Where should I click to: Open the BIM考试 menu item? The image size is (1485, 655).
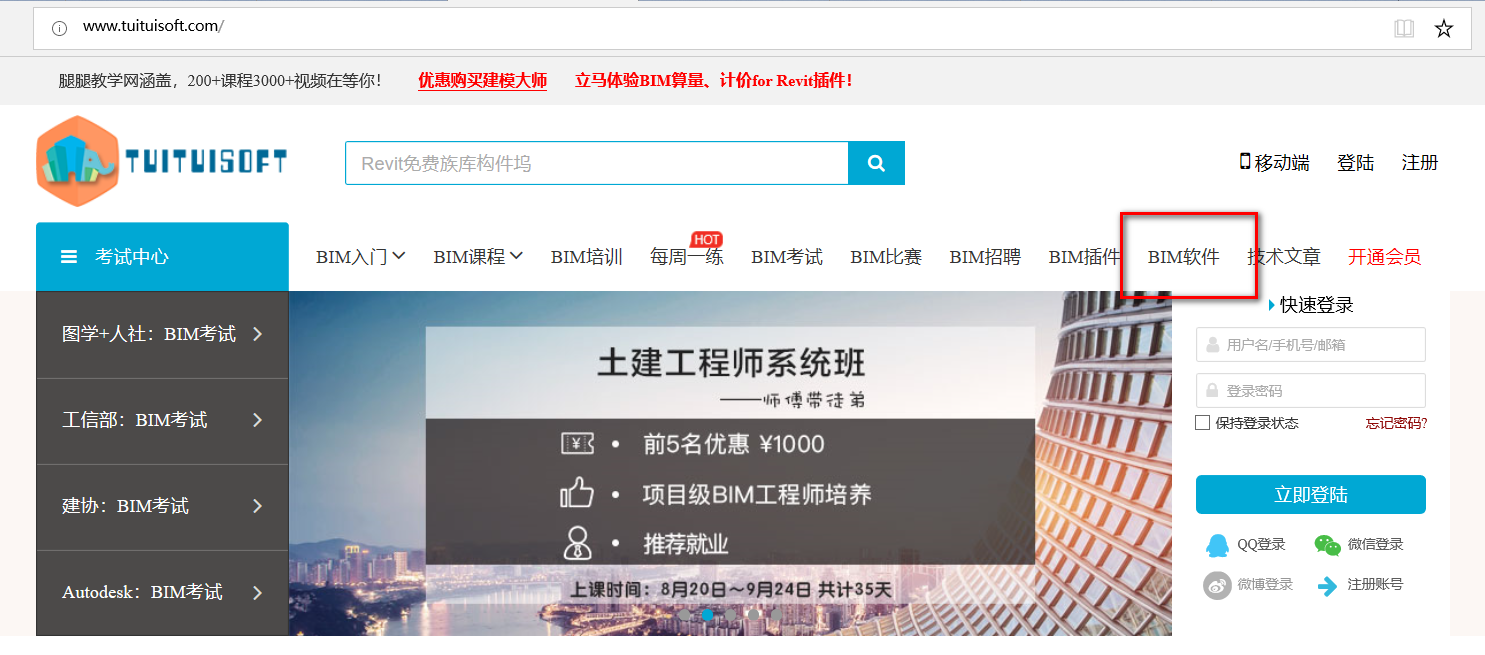point(787,257)
